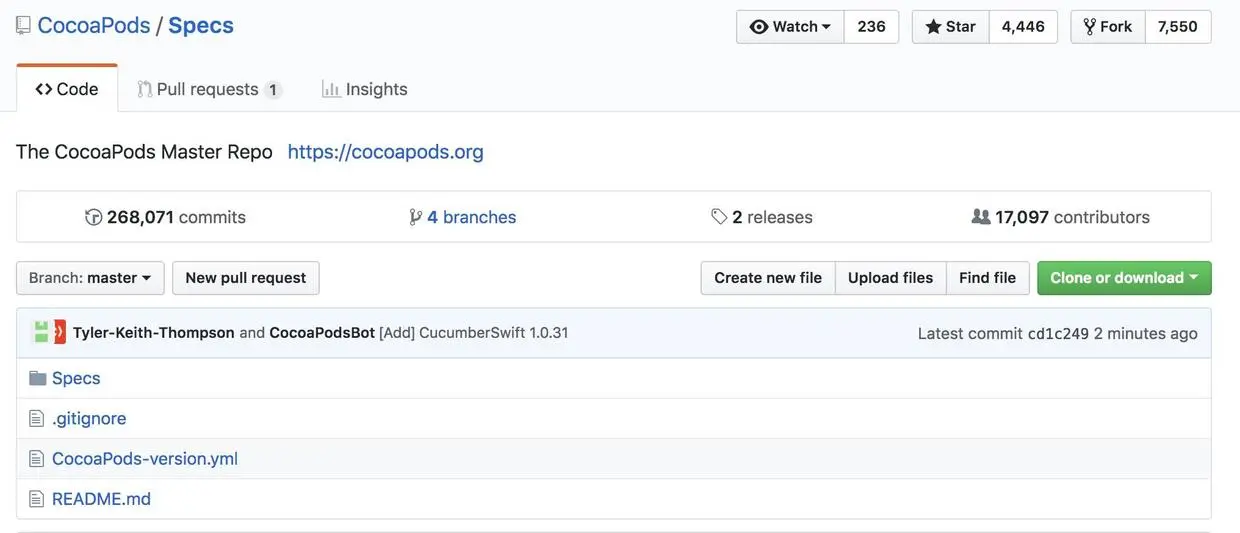1240x533 pixels.
Task: Star the Specs repository
Action: click(x=950, y=27)
